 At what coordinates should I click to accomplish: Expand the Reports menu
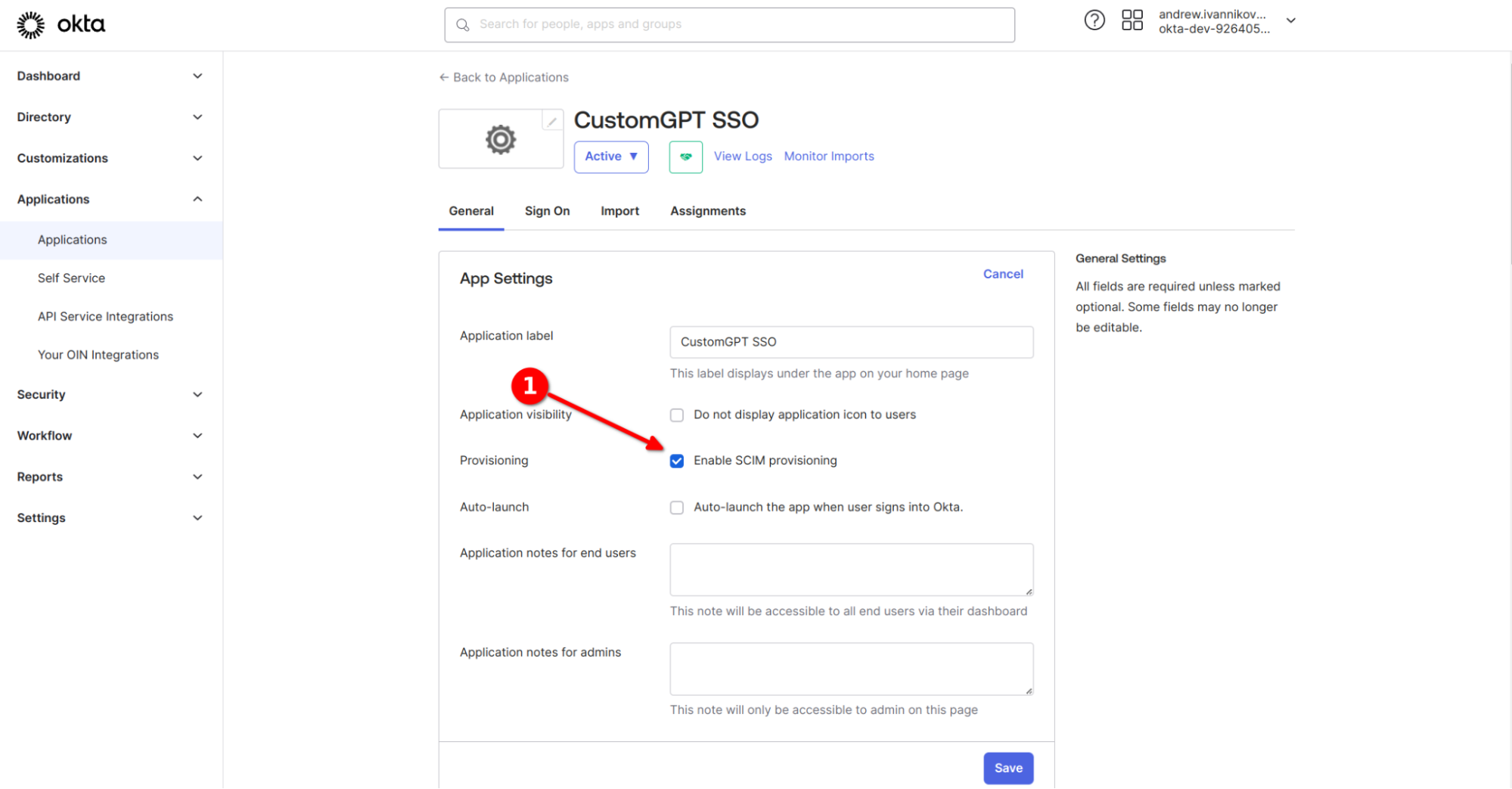[111, 477]
